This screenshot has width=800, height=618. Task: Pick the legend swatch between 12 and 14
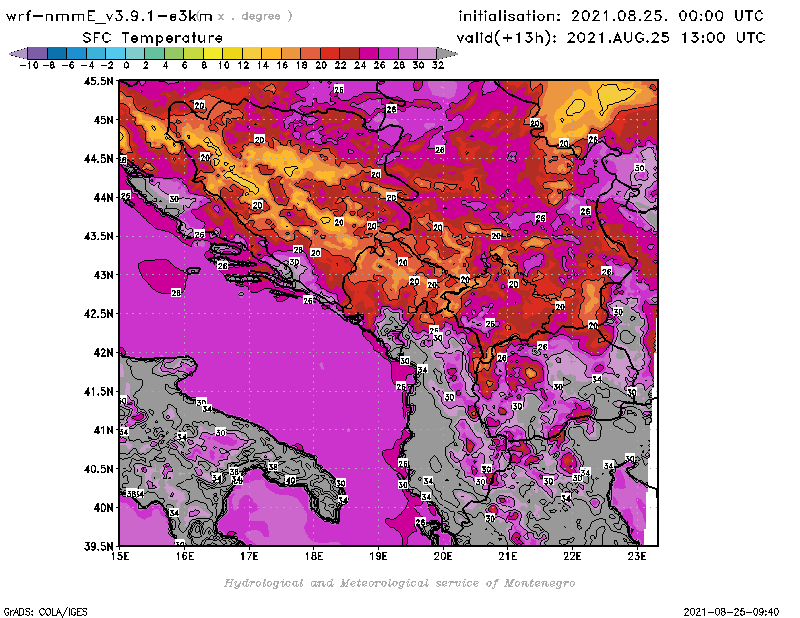point(252,53)
